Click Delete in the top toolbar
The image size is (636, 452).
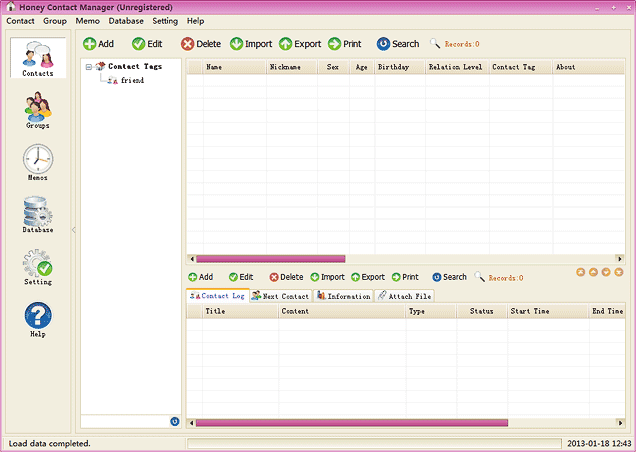coord(201,44)
